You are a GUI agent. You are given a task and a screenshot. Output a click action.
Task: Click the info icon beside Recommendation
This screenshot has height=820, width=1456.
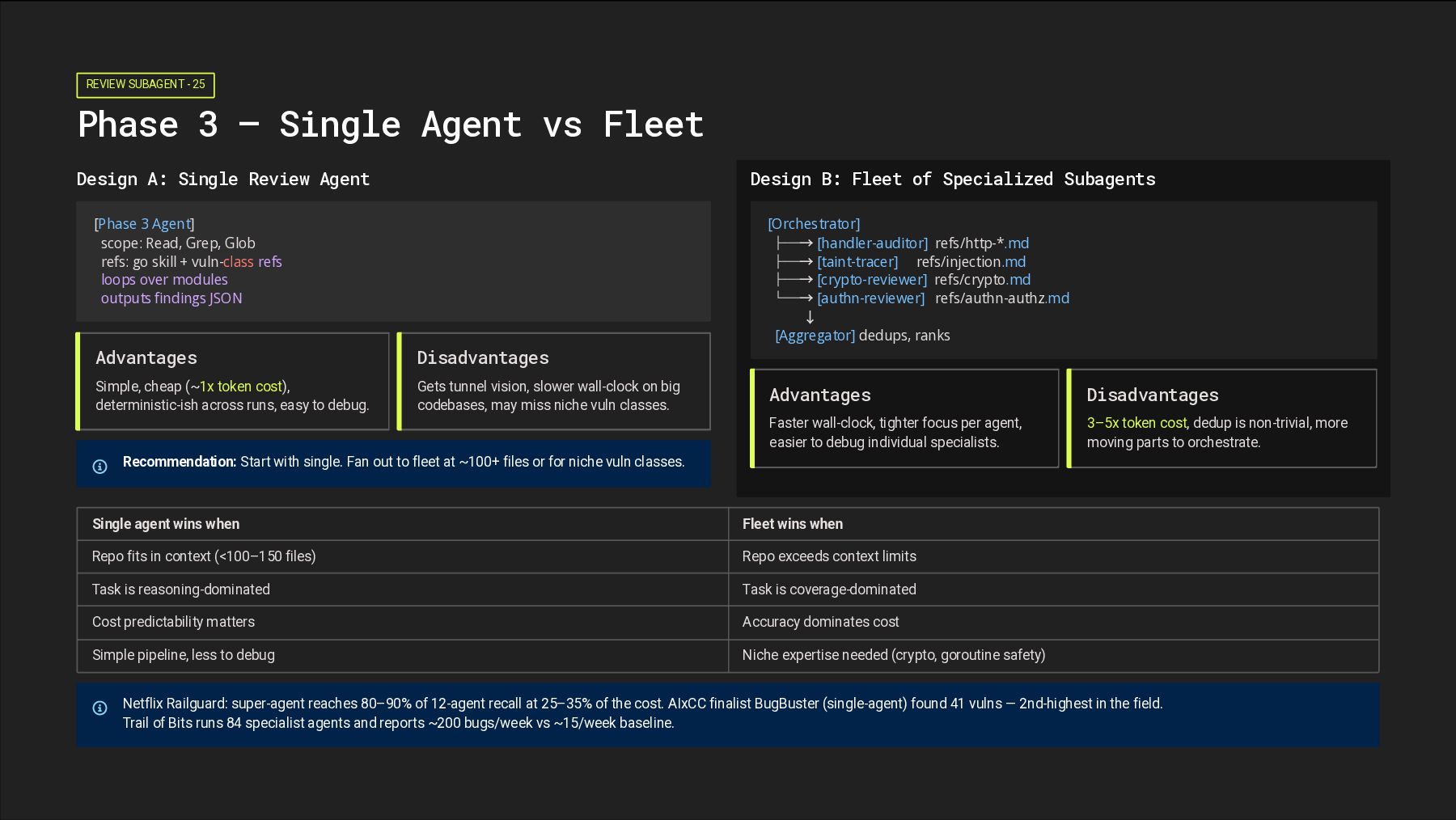[100, 467]
